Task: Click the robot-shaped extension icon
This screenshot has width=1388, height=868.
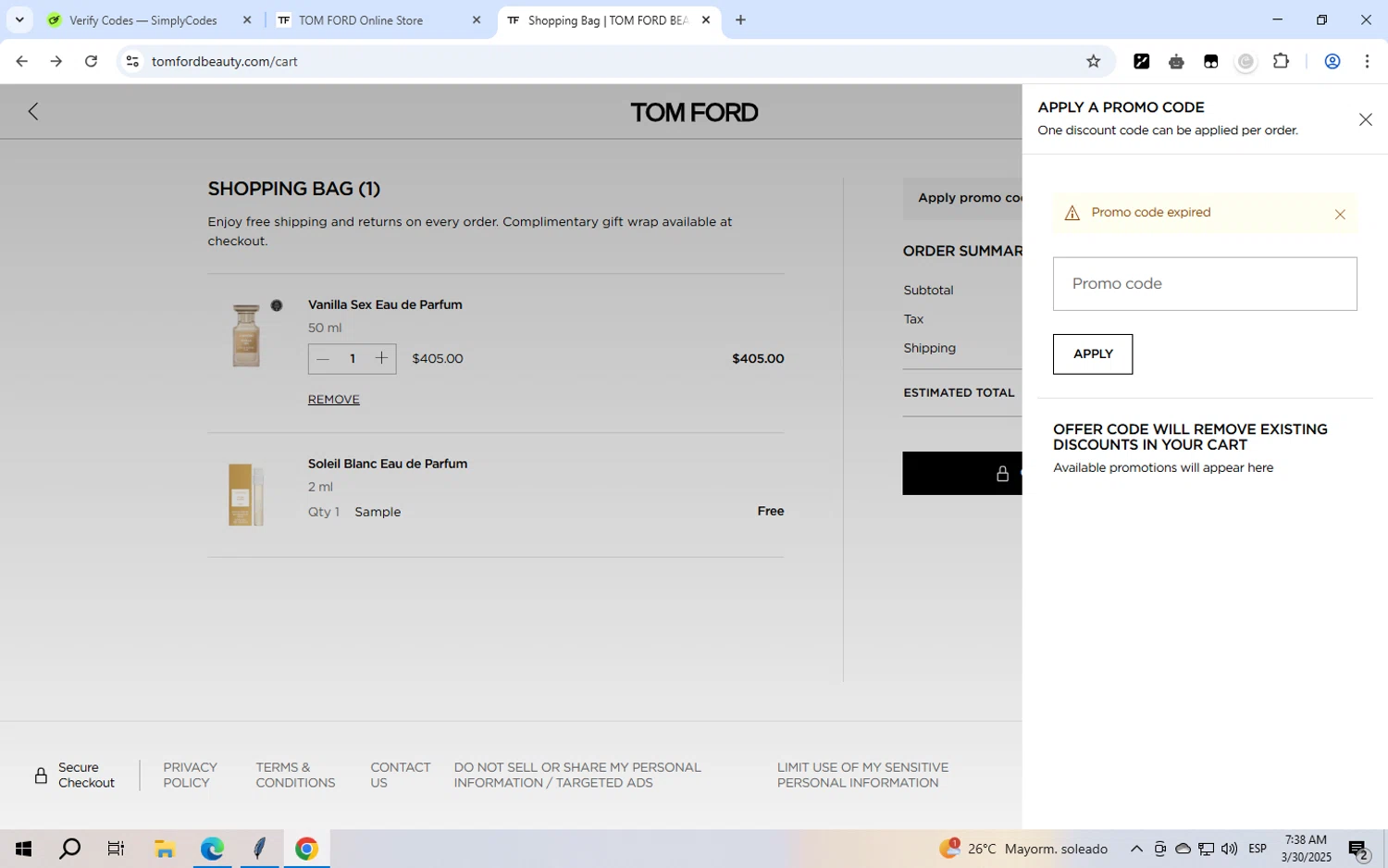Action: (1176, 62)
